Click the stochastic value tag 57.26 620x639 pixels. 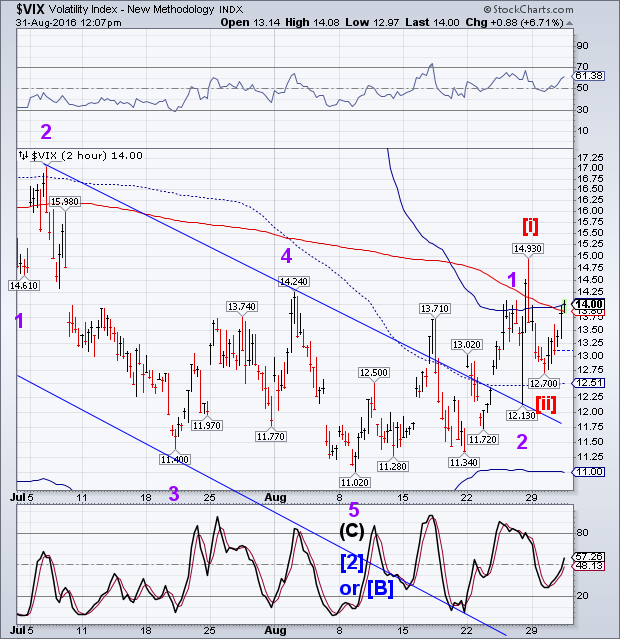coord(589,557)
